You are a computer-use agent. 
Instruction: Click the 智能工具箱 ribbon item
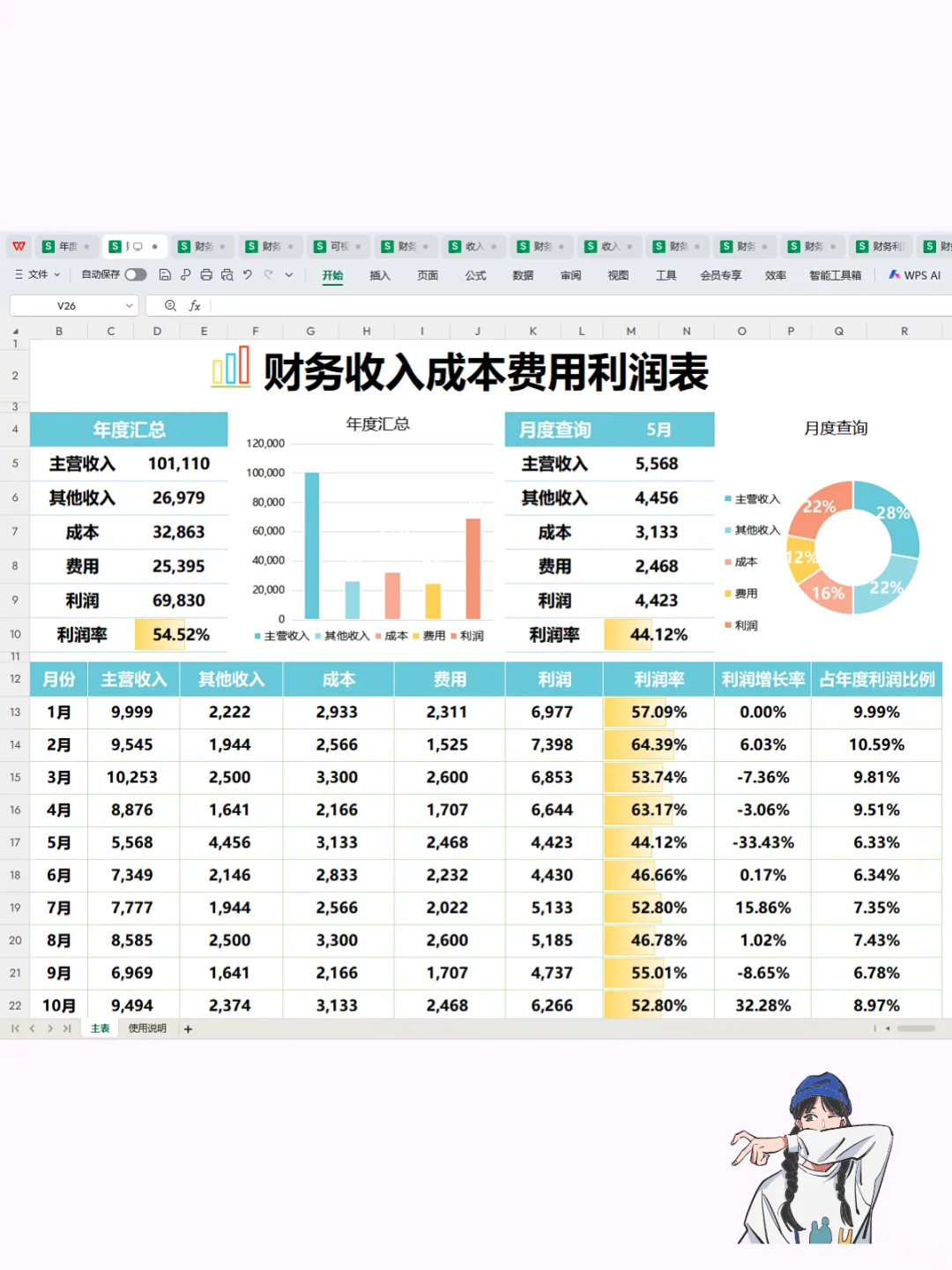(x=835, y=274)
